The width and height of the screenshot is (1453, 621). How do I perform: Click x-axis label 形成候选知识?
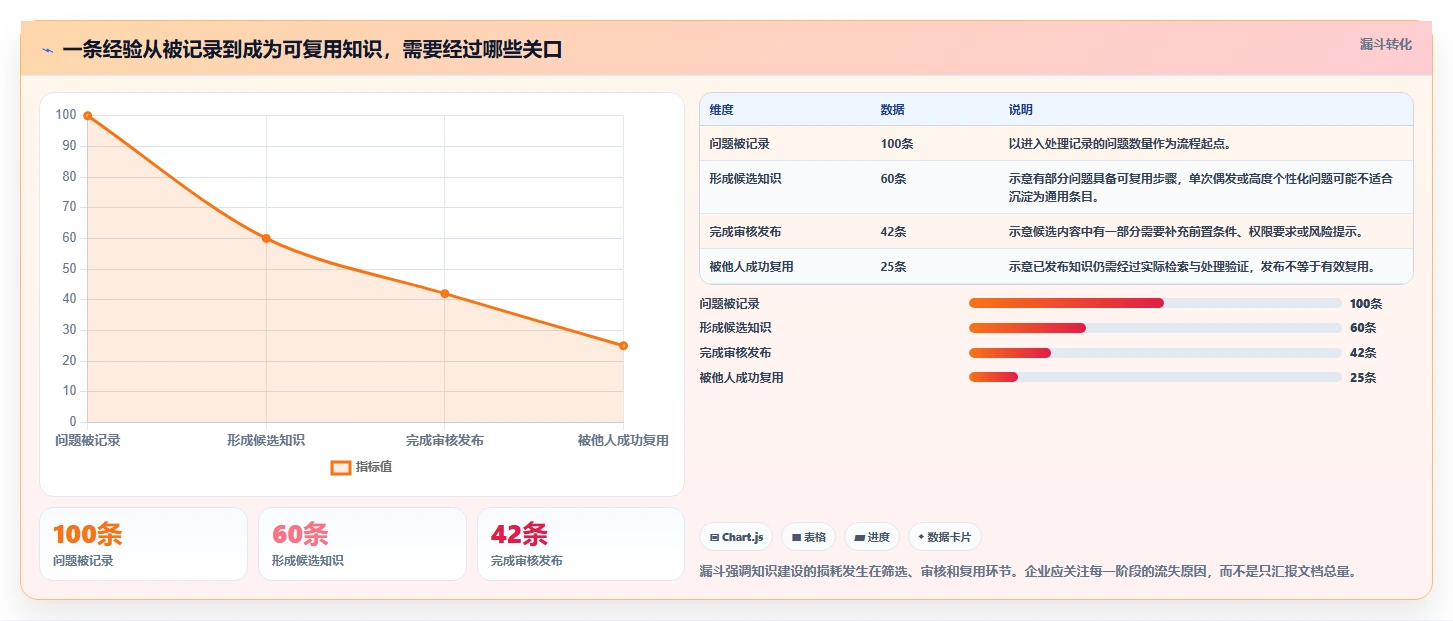pos(266,441)
